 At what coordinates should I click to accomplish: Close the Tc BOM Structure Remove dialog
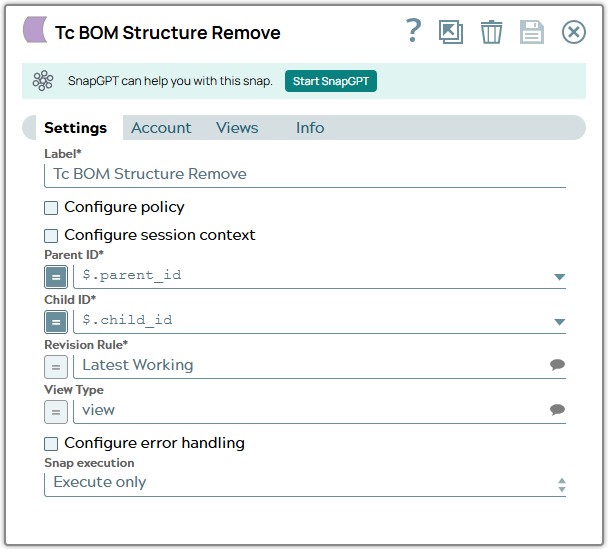point(573,32)
